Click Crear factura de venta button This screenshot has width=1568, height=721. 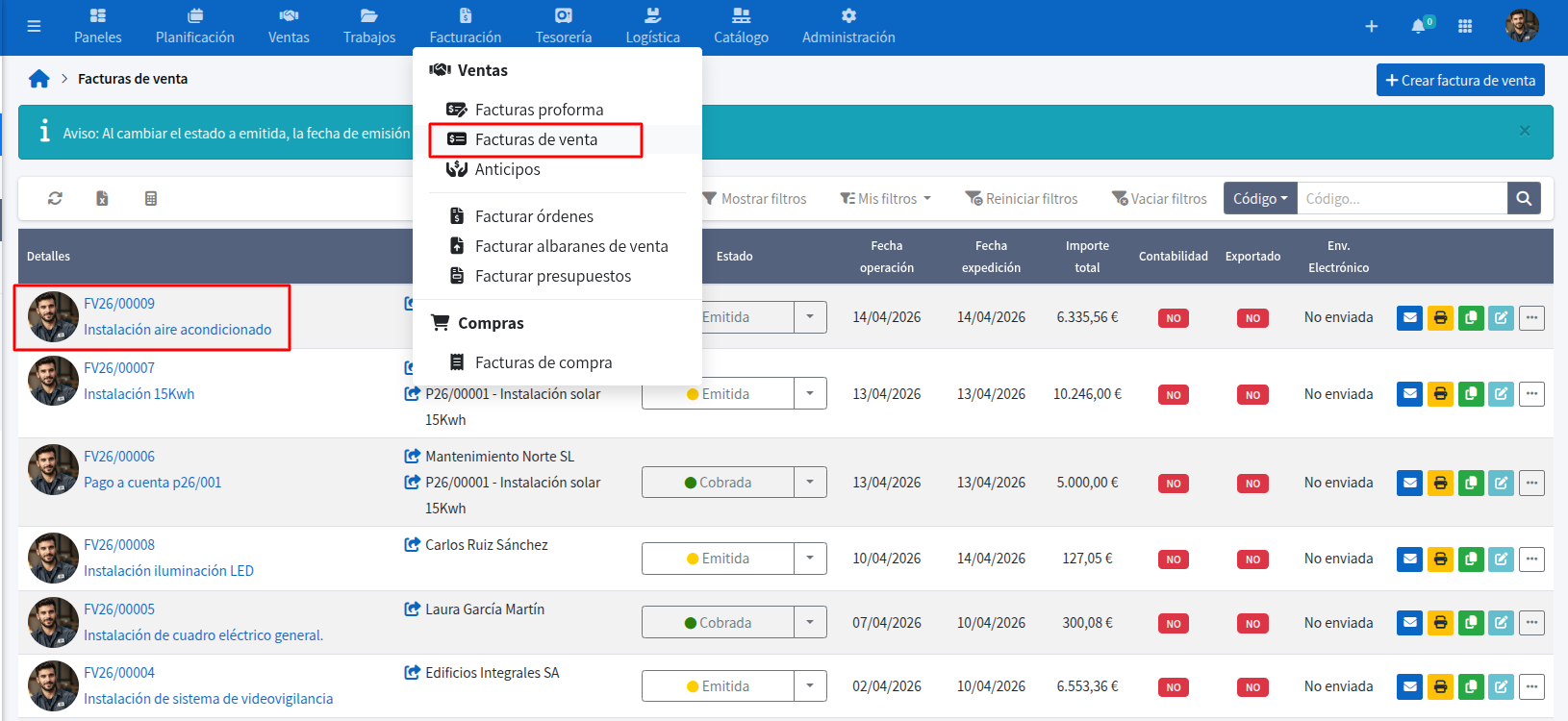(x=1459, y=81)
